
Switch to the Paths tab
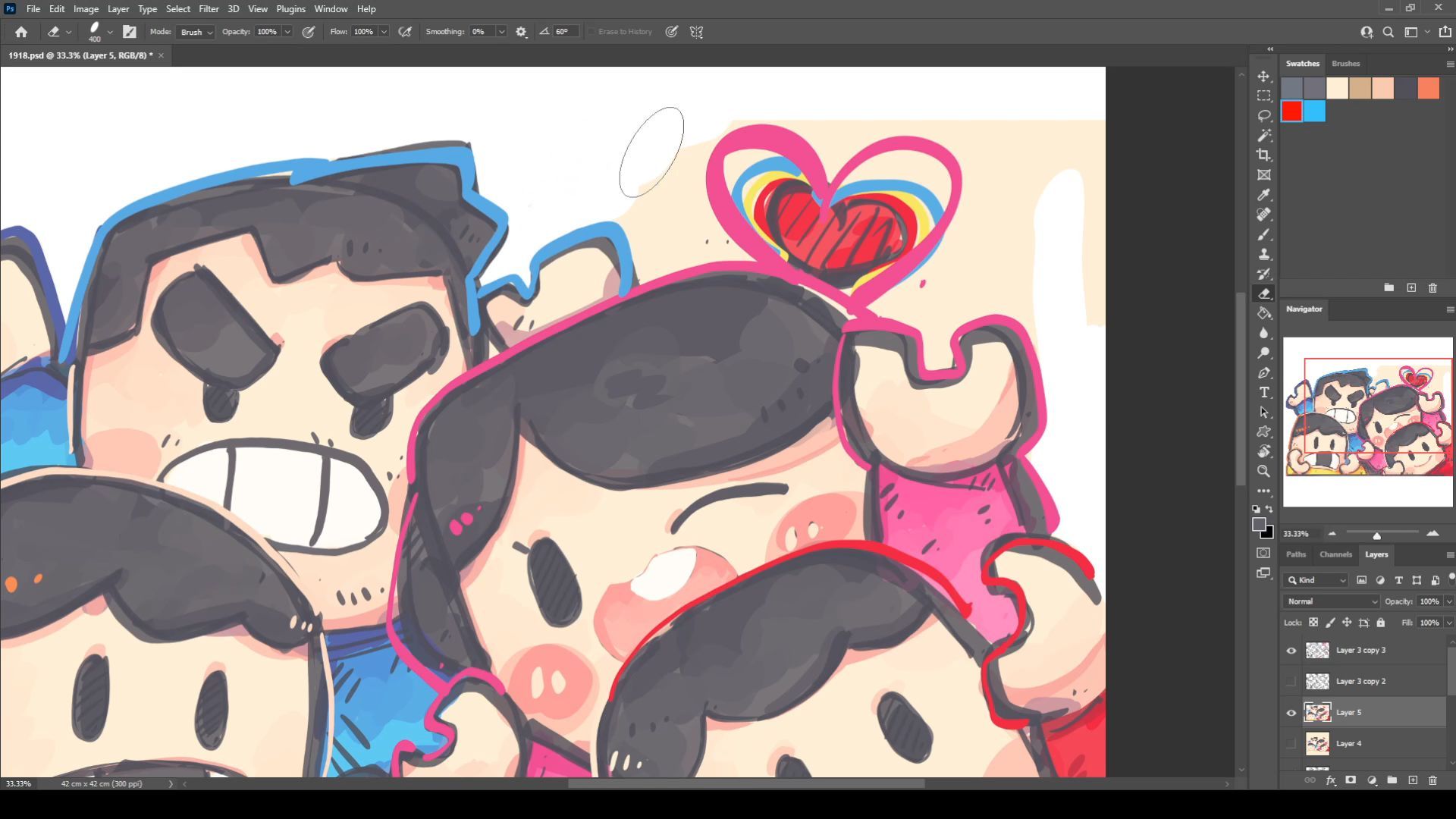click(1296, 554)
